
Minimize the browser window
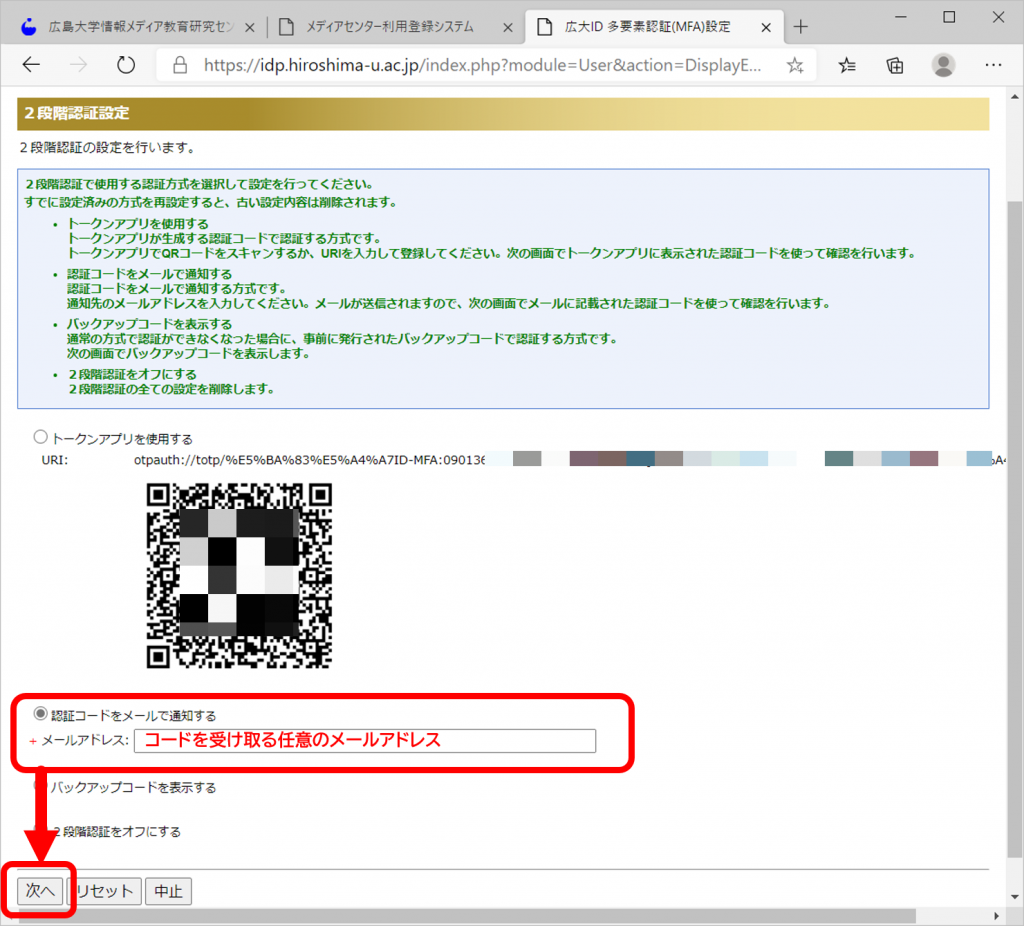[x=900, y=18]
